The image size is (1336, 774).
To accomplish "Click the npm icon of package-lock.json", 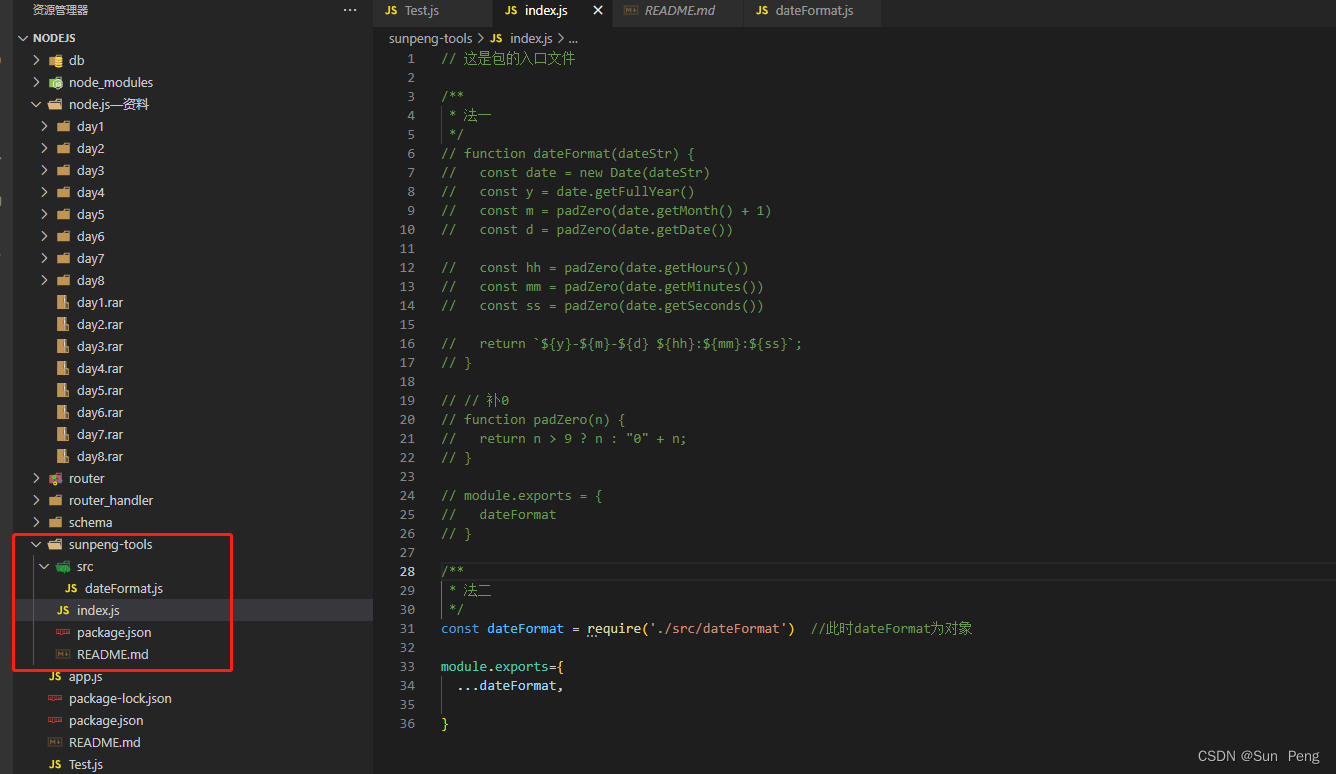I will click(55, 698).
